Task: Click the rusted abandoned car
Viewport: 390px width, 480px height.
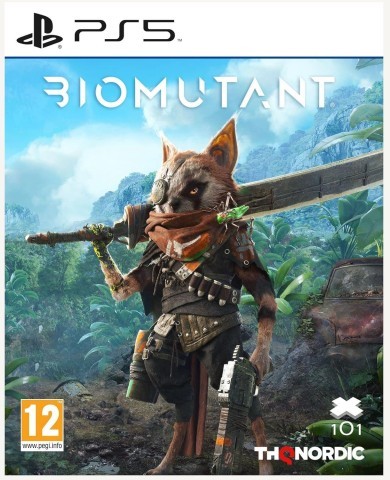Action: pyautogui.click(x=350, y=307)
